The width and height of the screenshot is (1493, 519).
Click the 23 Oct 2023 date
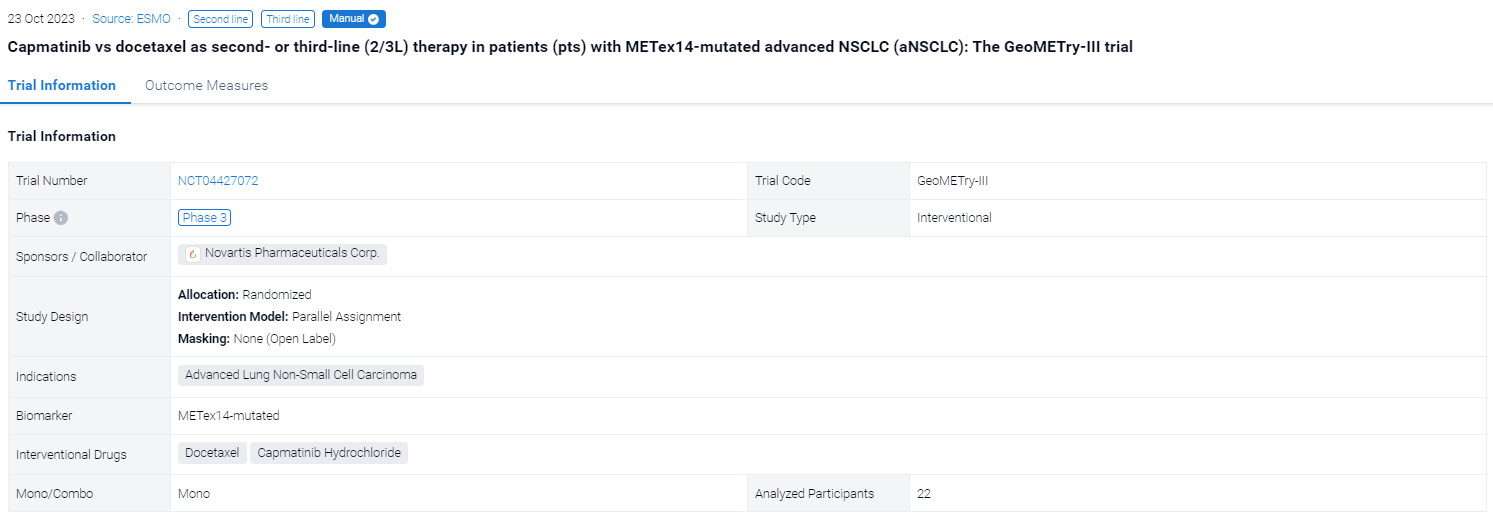pyautogui.click(x=41, y=19)
